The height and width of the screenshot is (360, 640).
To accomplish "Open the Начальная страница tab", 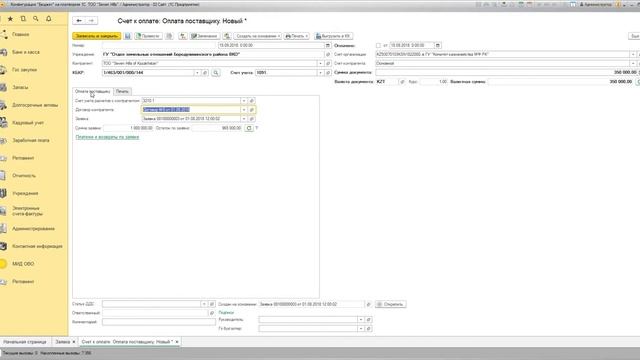I will [x=25, y=342].
